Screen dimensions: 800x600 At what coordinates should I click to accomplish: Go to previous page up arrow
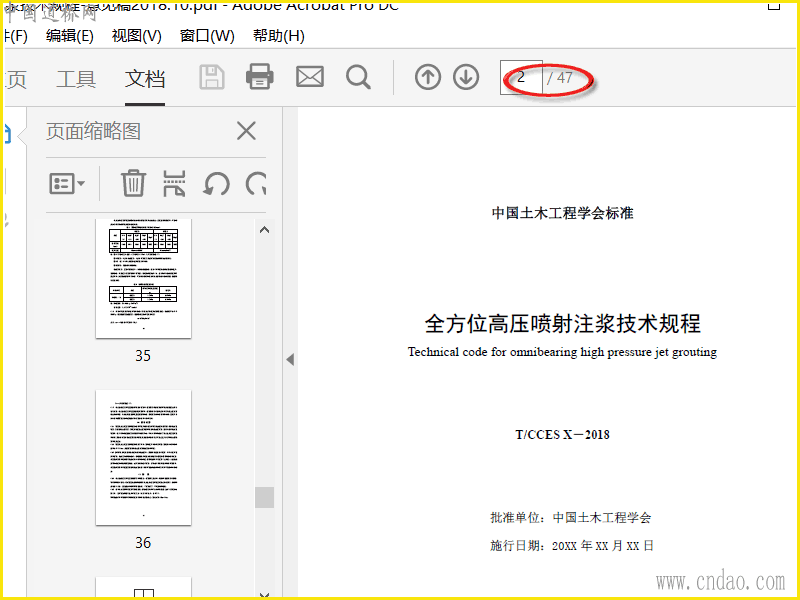(428, 78)
